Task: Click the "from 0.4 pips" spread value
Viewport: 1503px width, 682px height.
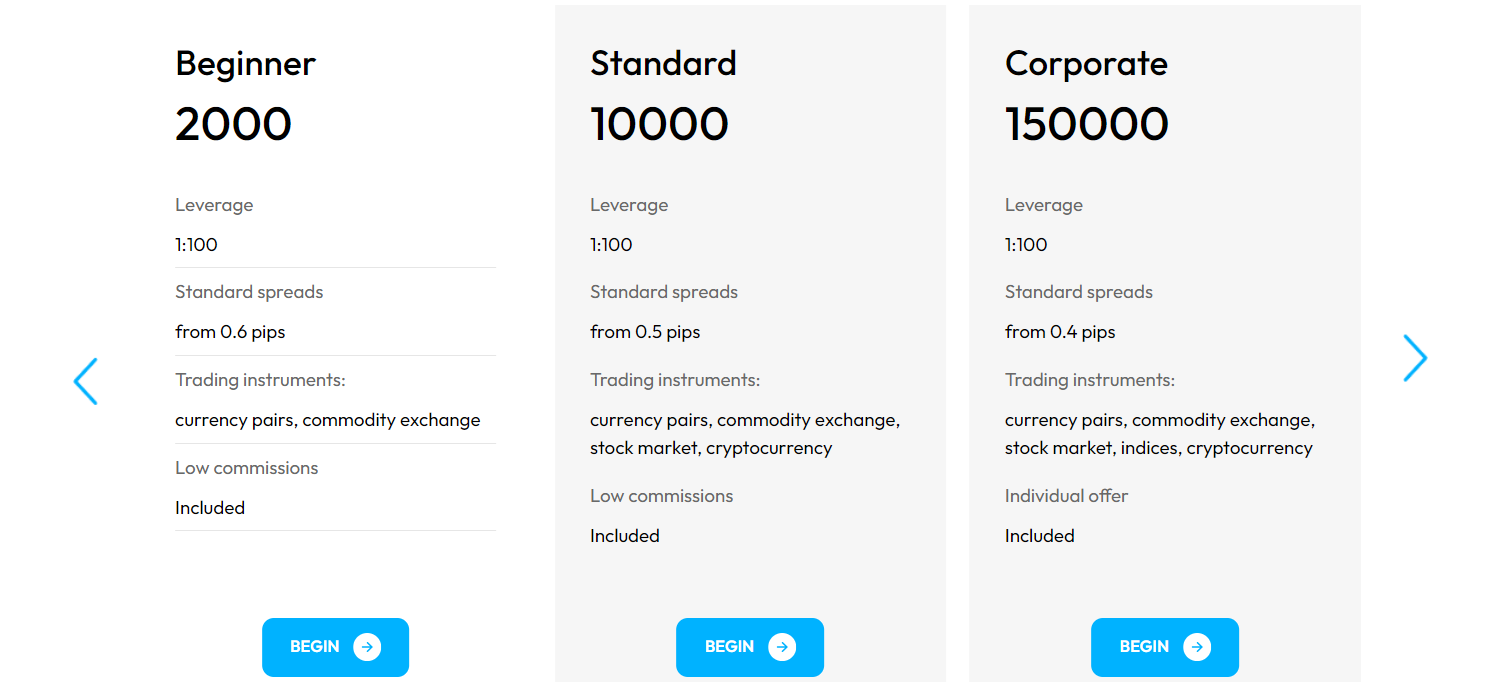Action: (1060, 332)
